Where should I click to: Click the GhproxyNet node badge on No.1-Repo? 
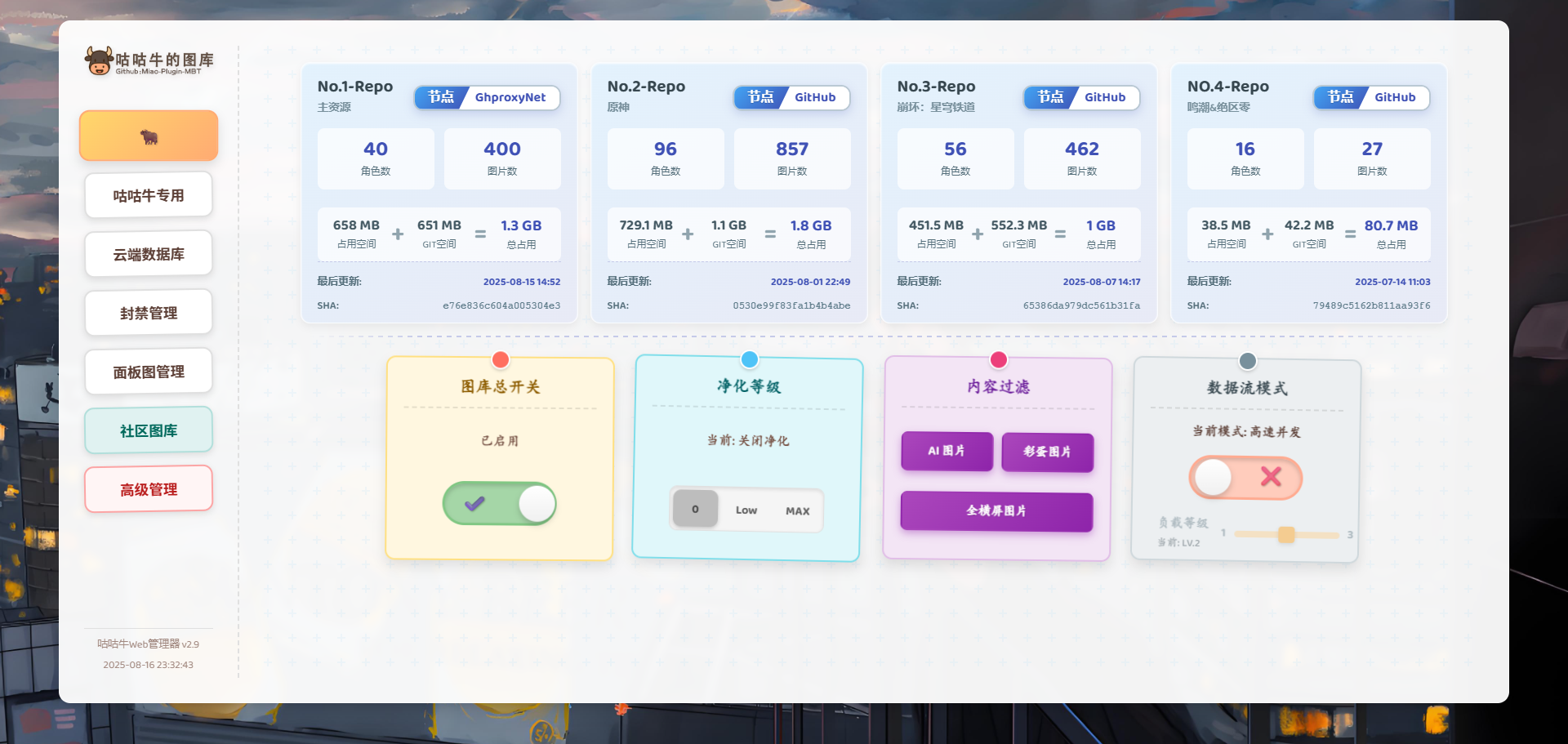click(x=487, y=97)
